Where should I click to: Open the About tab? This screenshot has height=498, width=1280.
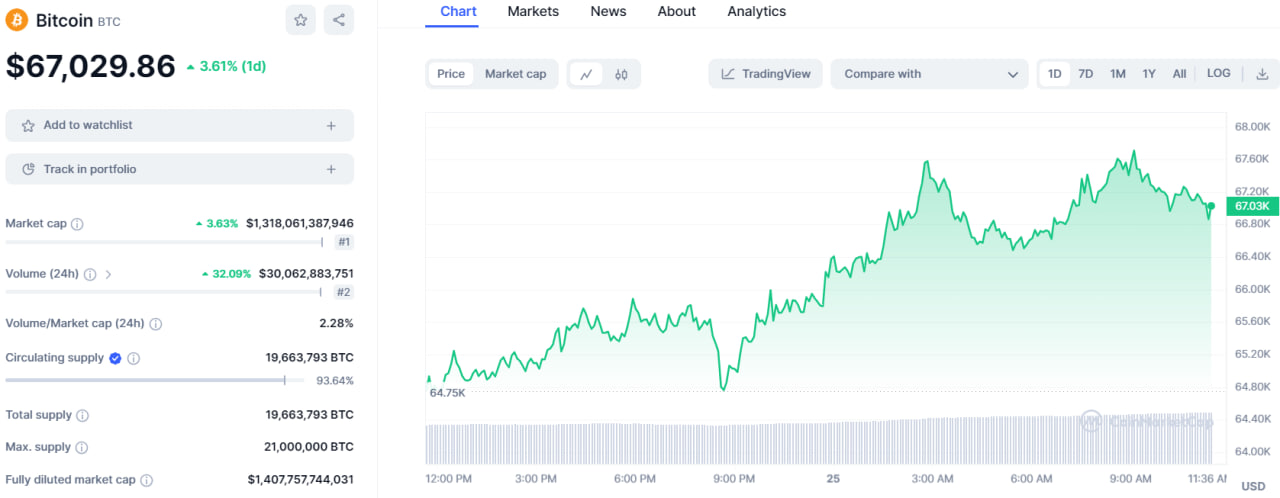(x=677, y=12)
